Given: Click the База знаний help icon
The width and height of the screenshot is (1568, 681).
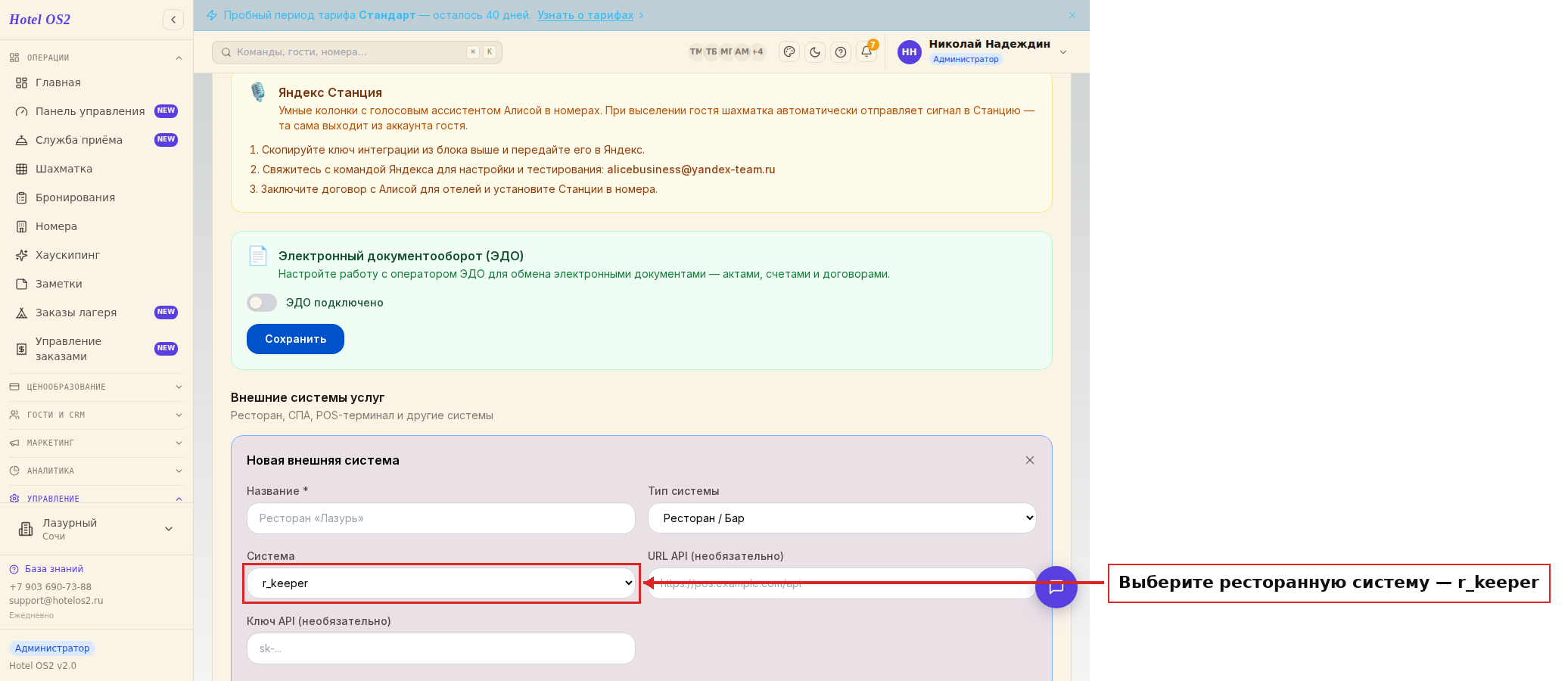Looking at the screenshot, I should point(14,569).
